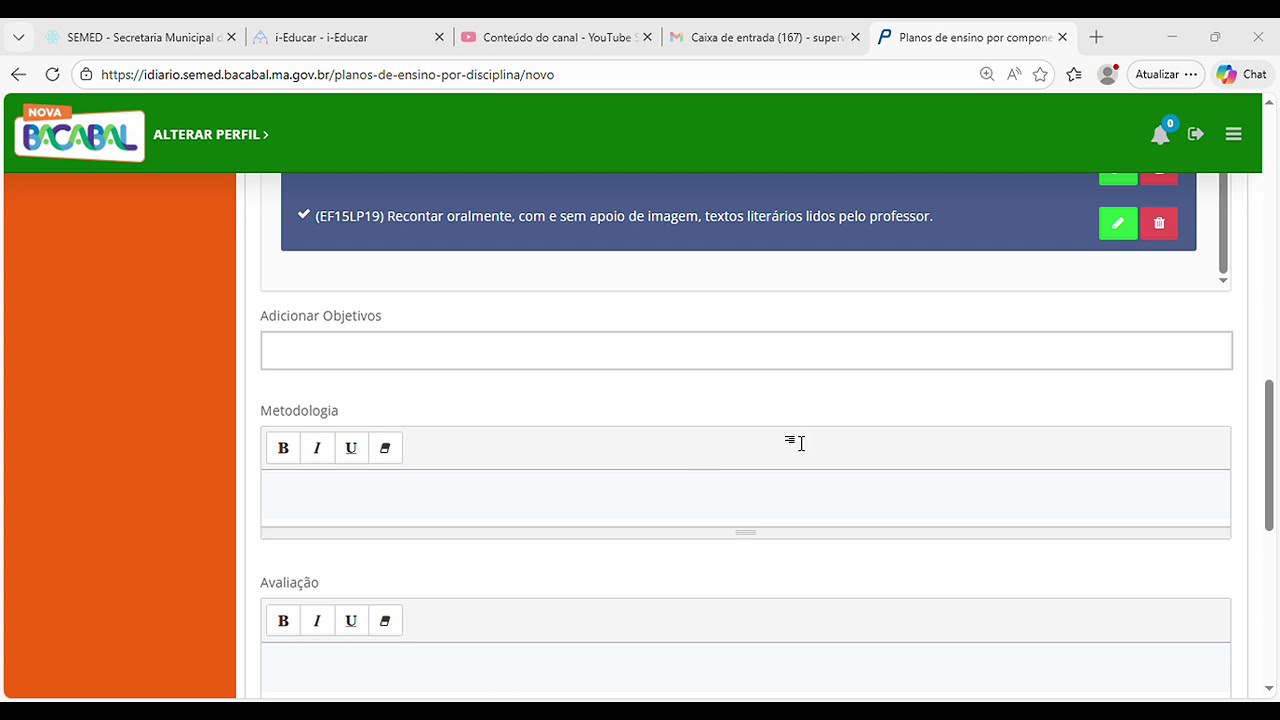Click the page scroll up arrow
This screenshot has height=720, width=1280.
click(1270, 101)
